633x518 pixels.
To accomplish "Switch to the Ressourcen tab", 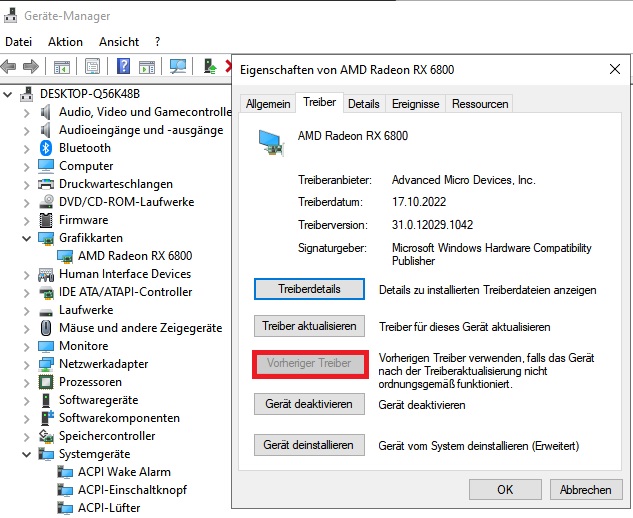I will (480, 104).
